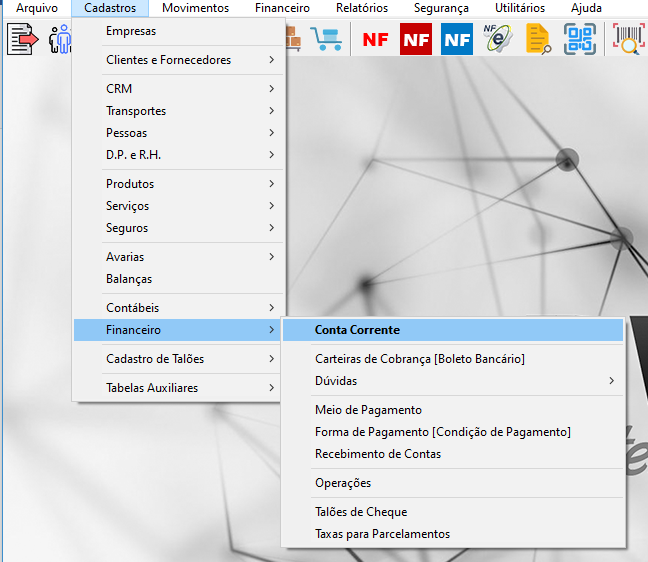Expand the Seguros submenu
This screenshot has width=648, height=562.
click(x=179, y=228)
